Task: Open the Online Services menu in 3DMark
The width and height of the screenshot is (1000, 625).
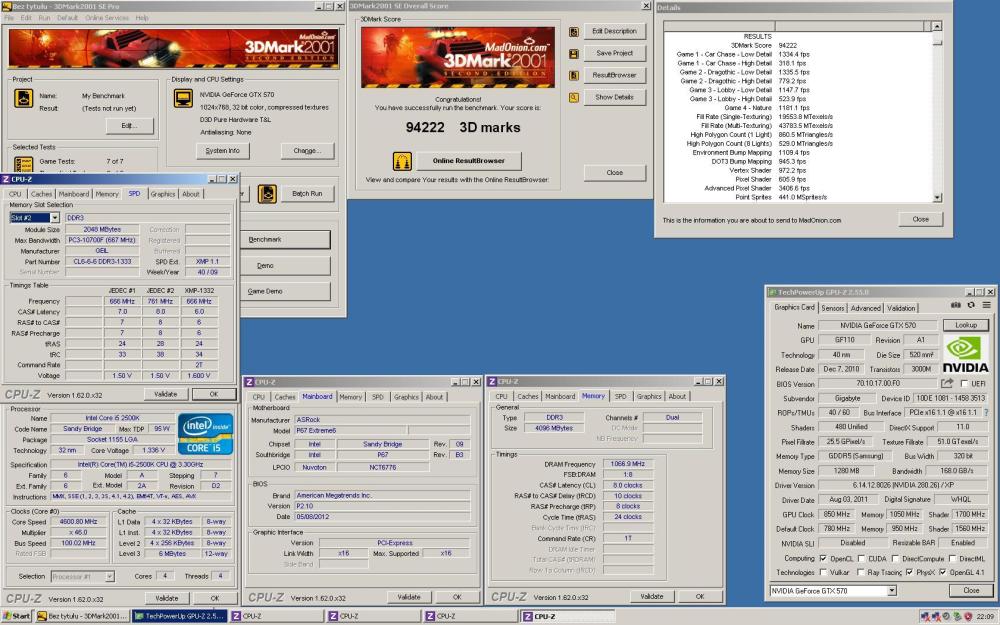Action: point(110,17)
